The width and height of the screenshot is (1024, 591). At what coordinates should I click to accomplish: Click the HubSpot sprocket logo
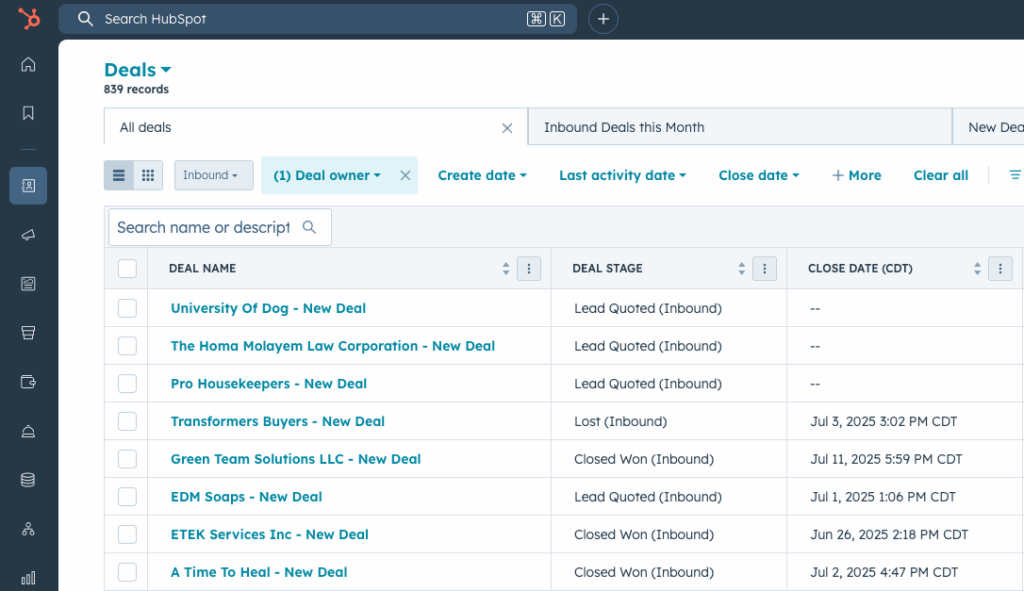click(28, 18)
